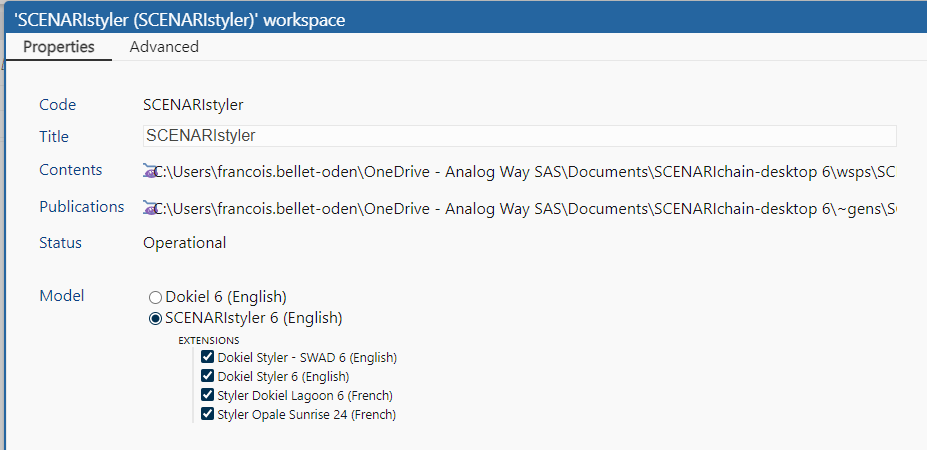Uncheck Dokiel Styler - SWAD 6 extension

(x=207, y=357)
